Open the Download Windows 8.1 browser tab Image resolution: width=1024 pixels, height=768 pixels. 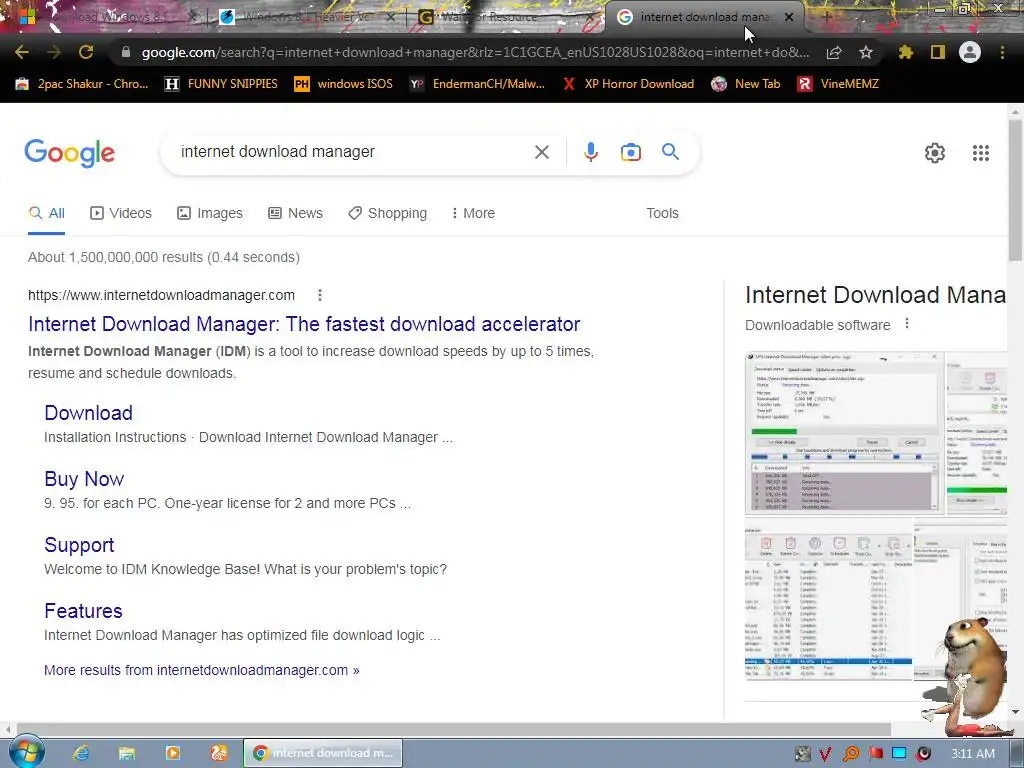pyautogui.click(x=108, y=17)
